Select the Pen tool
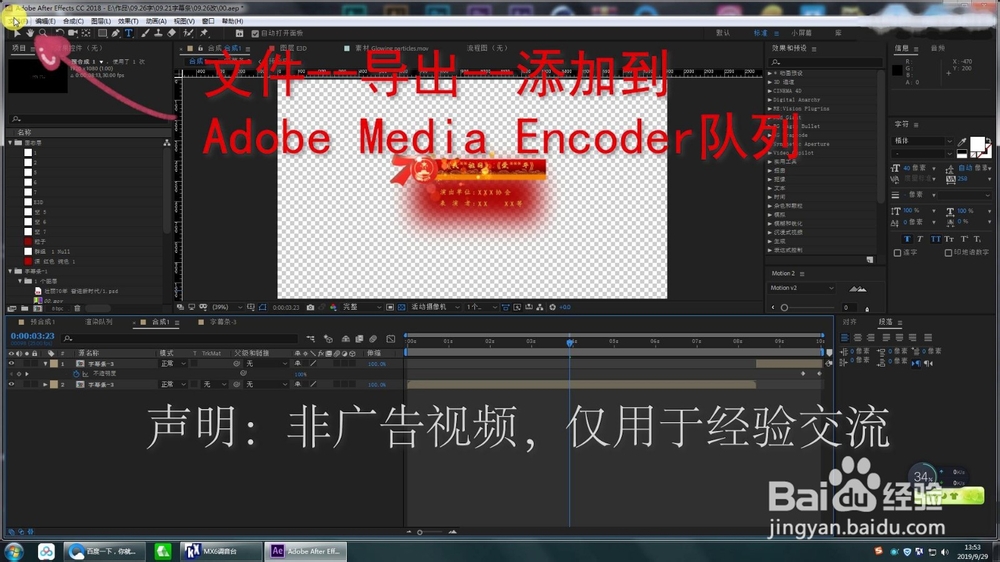Screen dimensions: 1000x562 pos(115,33)
